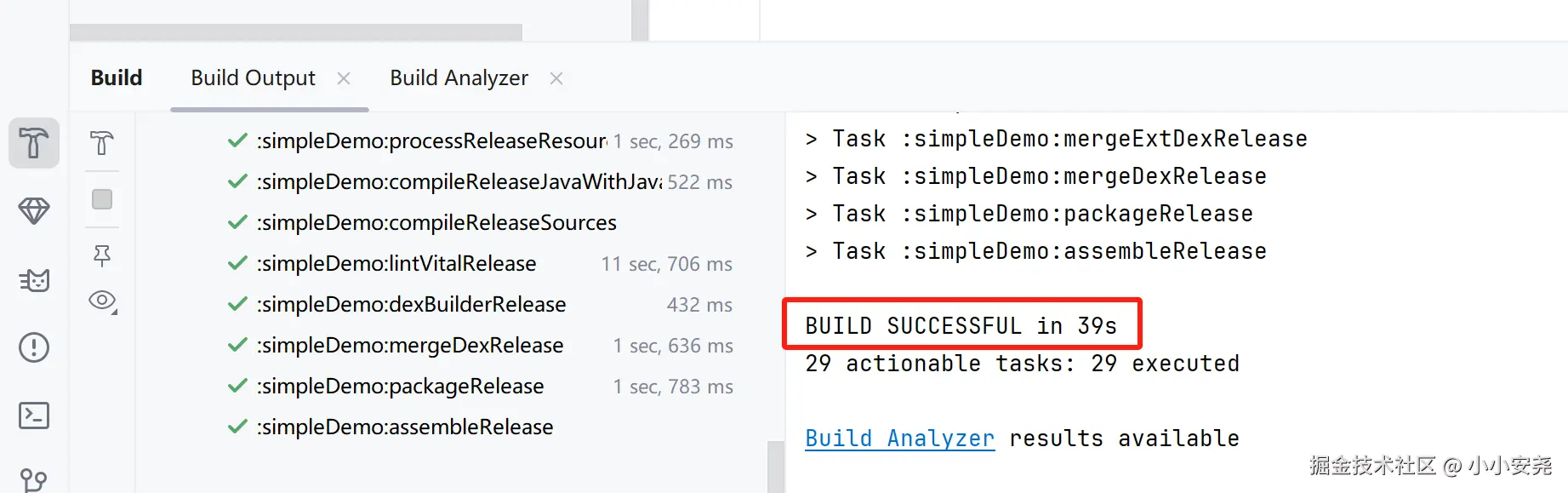Open the eye view options dropdown
This screenshot has width=1568, height=493.
[102, 301]
